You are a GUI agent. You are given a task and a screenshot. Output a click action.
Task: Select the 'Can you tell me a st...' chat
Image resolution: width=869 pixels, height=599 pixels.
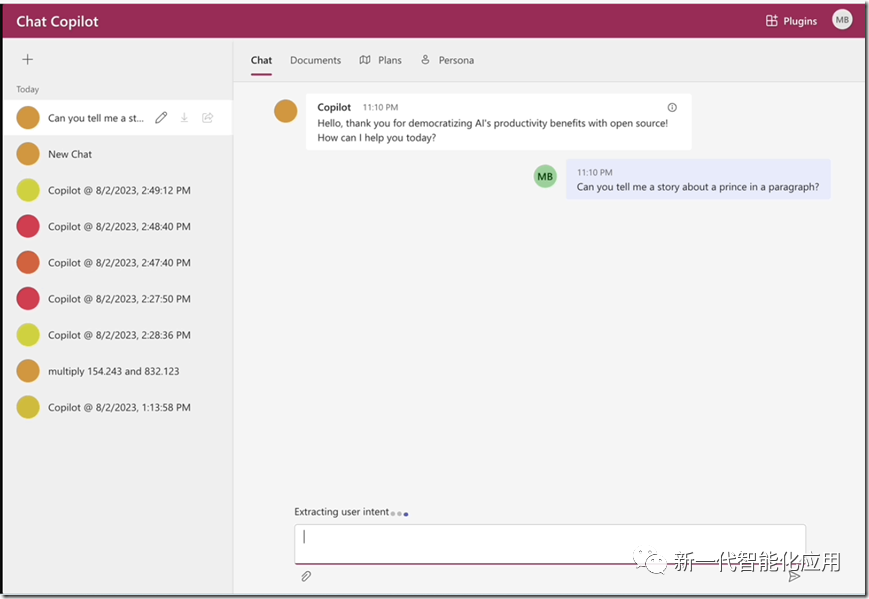(117, 117)
